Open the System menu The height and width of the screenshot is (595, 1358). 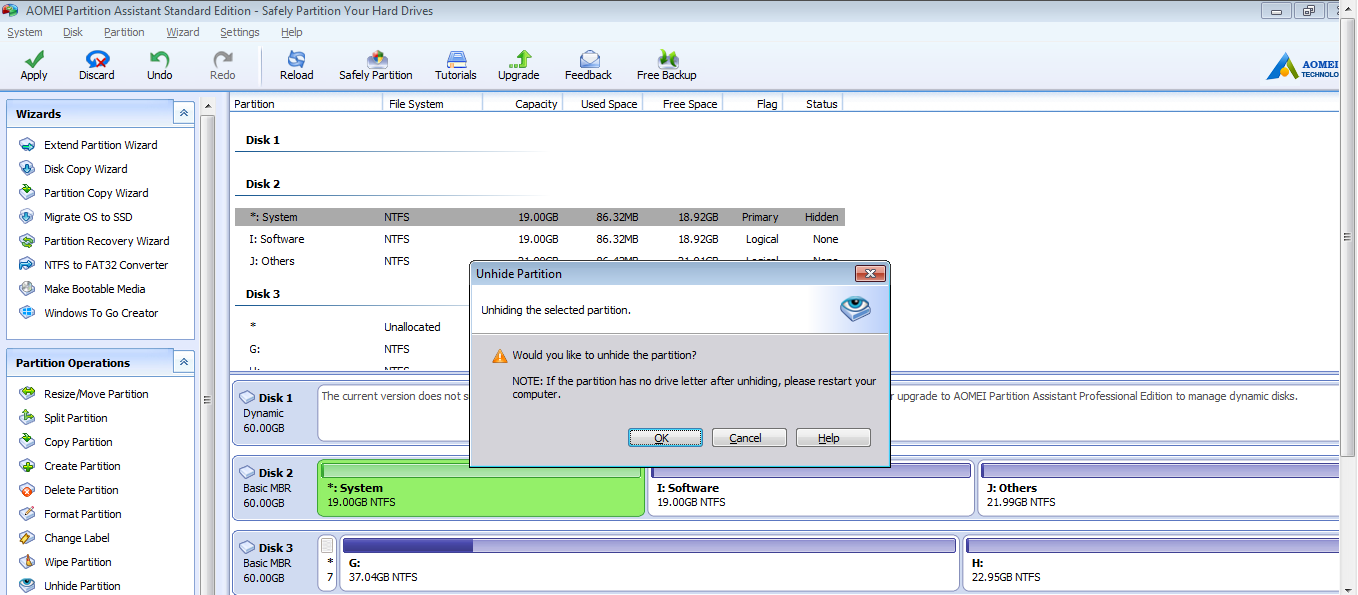click(x=25, y=32)
